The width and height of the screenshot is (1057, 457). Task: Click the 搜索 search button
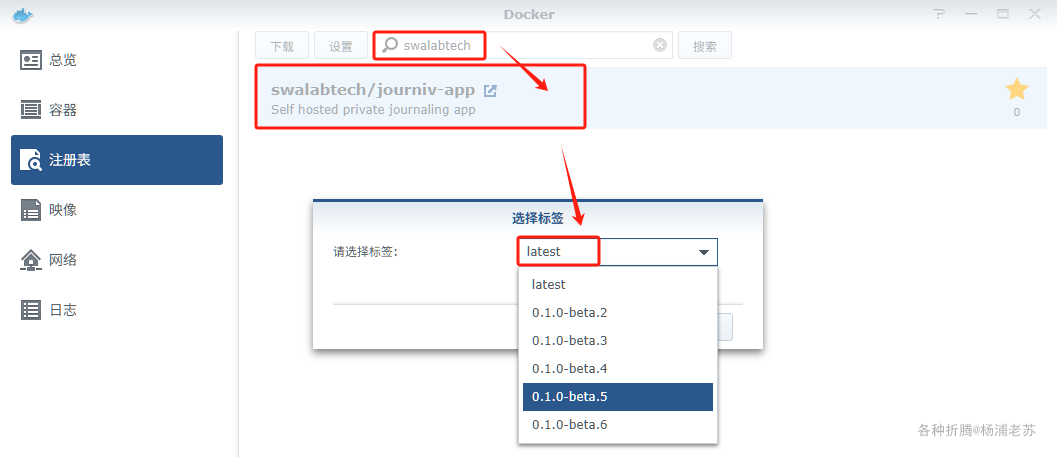pos(704,45)
